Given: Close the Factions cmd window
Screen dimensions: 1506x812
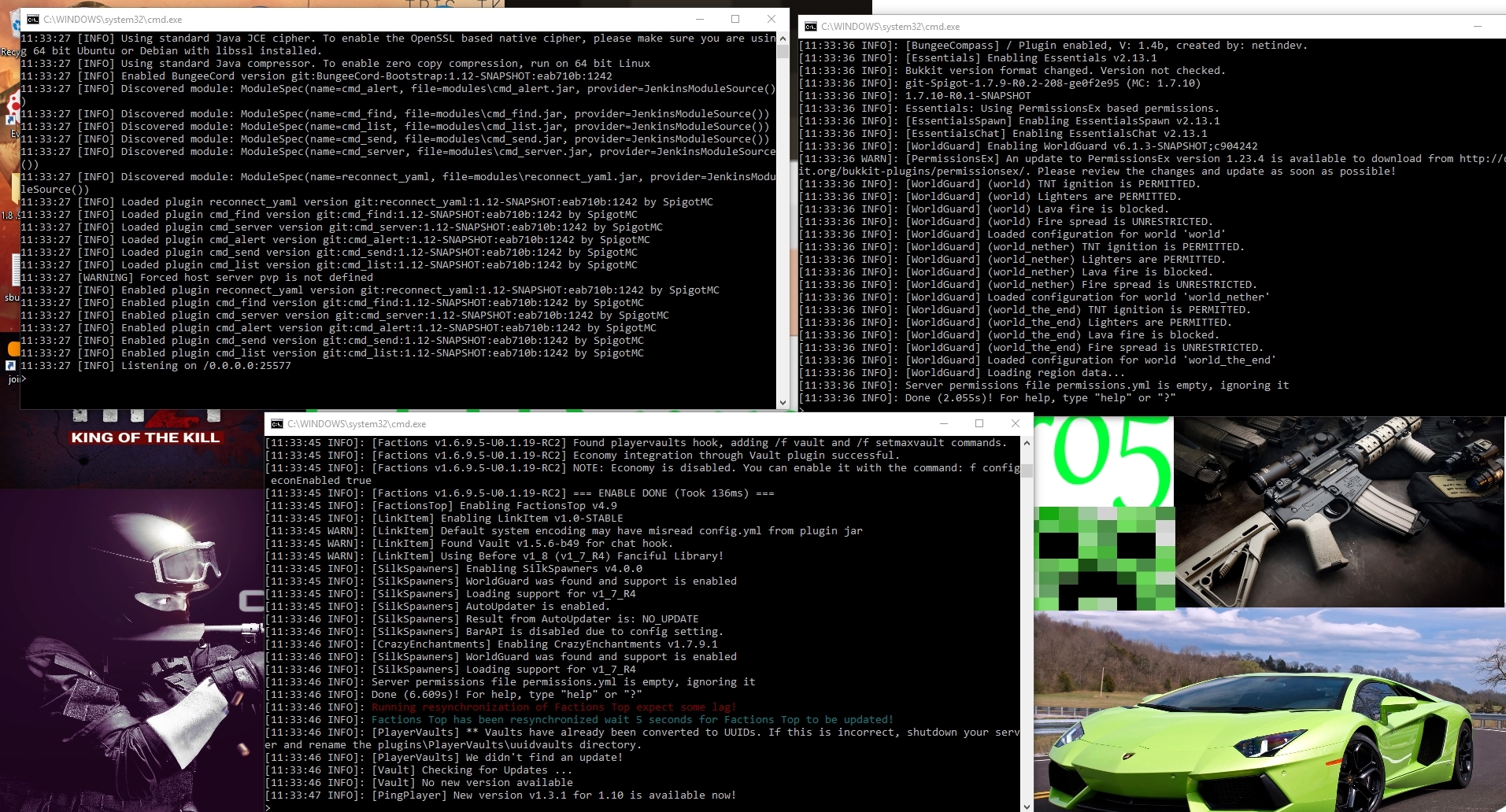Looking at the screenshot, I should (1016, 424).
